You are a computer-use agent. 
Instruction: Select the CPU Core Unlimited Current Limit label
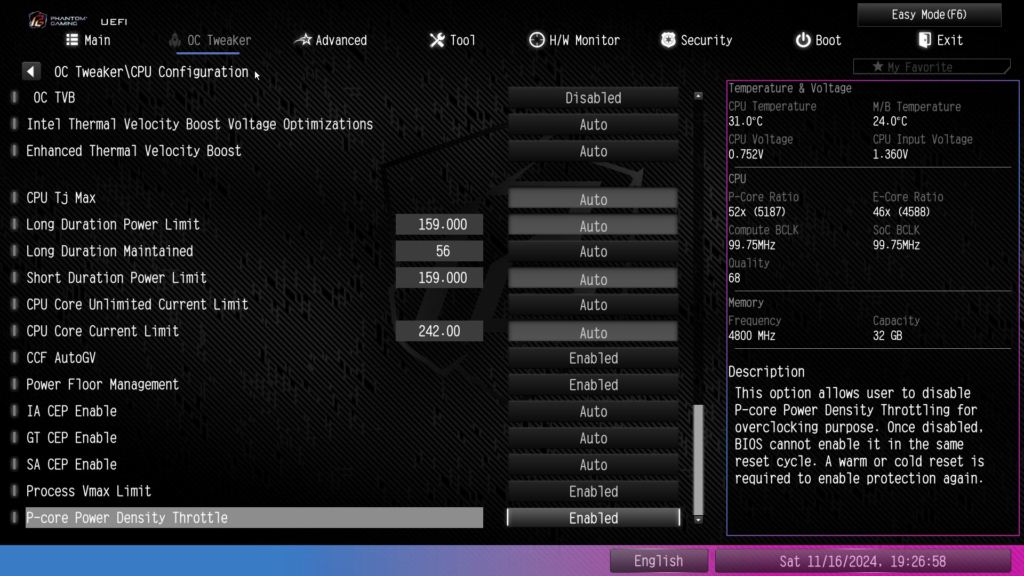tap(137, 304)
